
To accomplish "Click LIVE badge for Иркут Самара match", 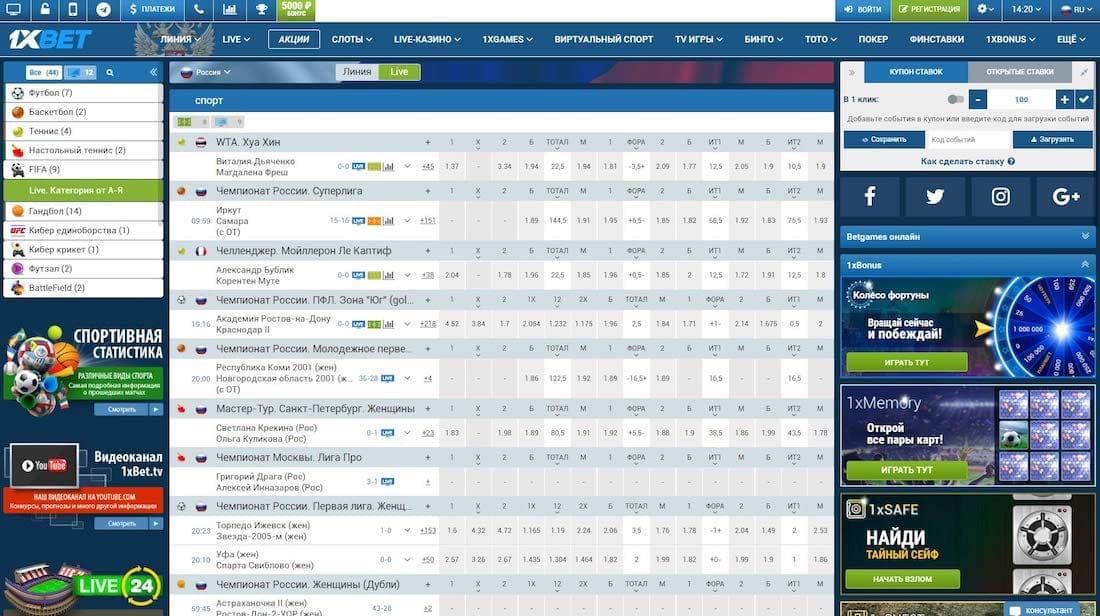I will (x=358, y=221).
